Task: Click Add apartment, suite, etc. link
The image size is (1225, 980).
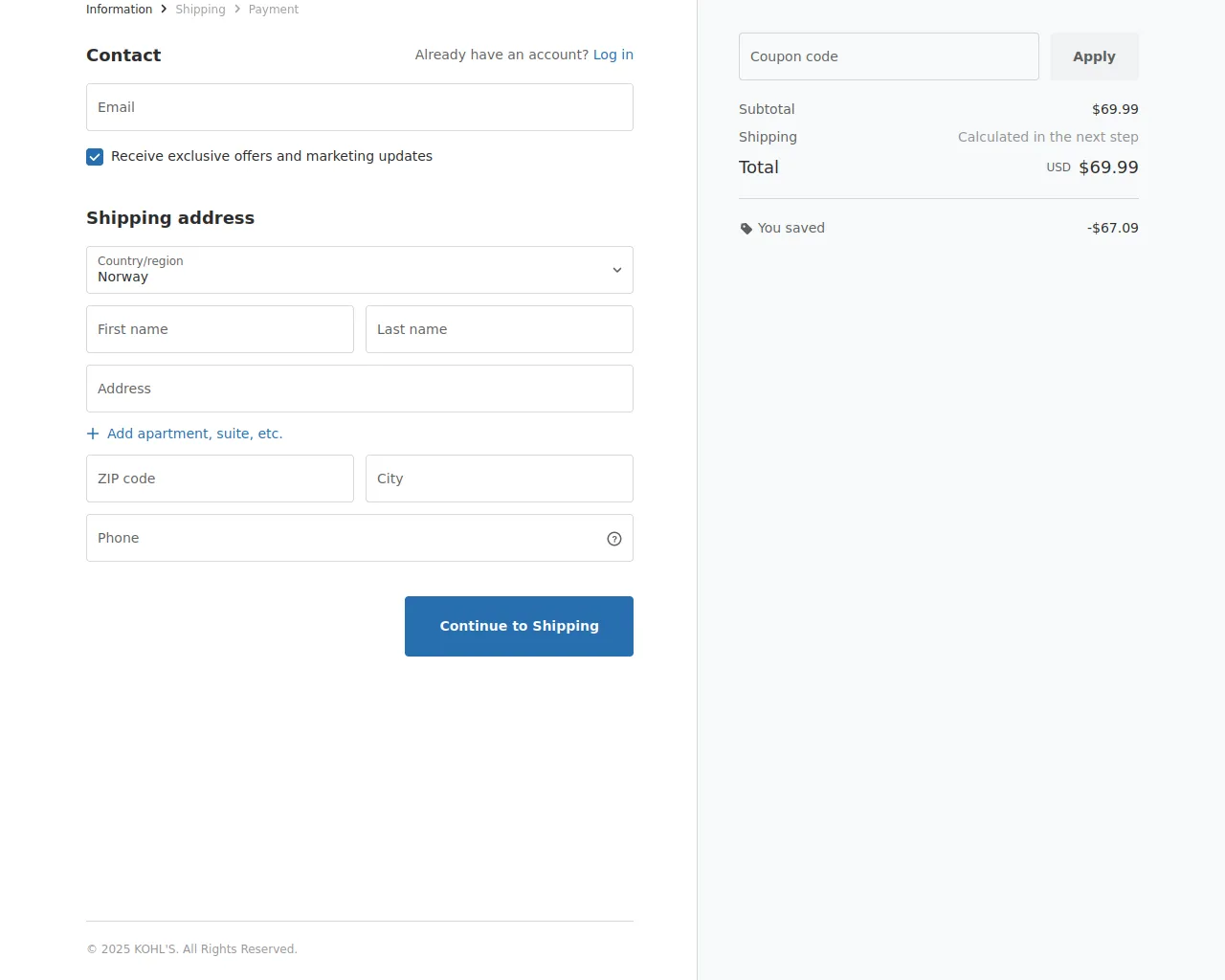Action: point(194,434)
